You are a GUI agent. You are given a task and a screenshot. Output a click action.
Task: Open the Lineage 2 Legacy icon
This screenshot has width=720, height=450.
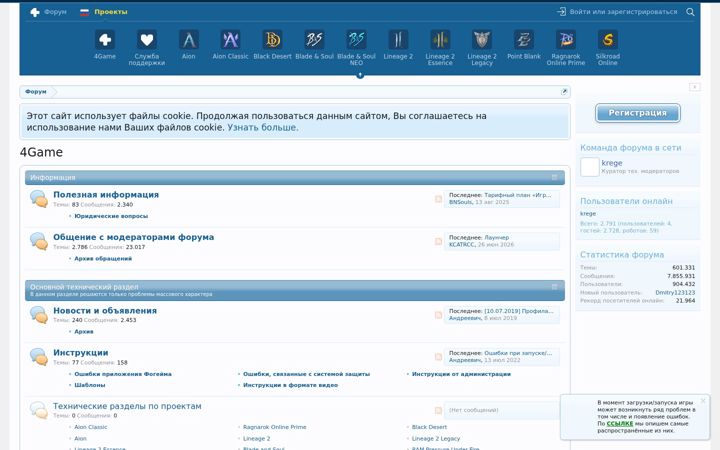pos(482,39)
